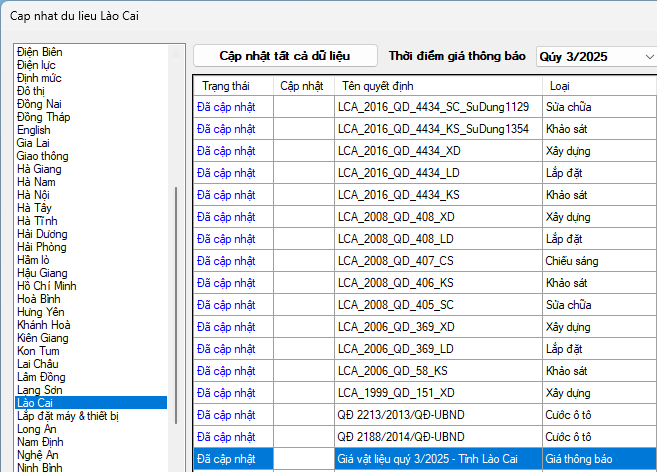This screenshot has width=657, height=472.
Task: Click 'Đã cập nhật' link for LCA_2016_QD_4434_XD
Action: pos(226,151)
